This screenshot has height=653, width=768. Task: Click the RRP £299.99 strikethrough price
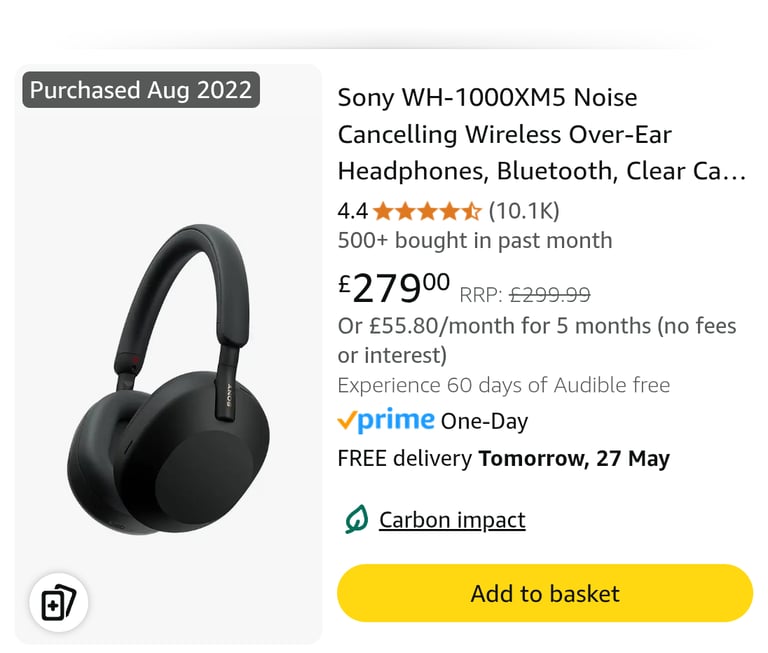[525, 295]
